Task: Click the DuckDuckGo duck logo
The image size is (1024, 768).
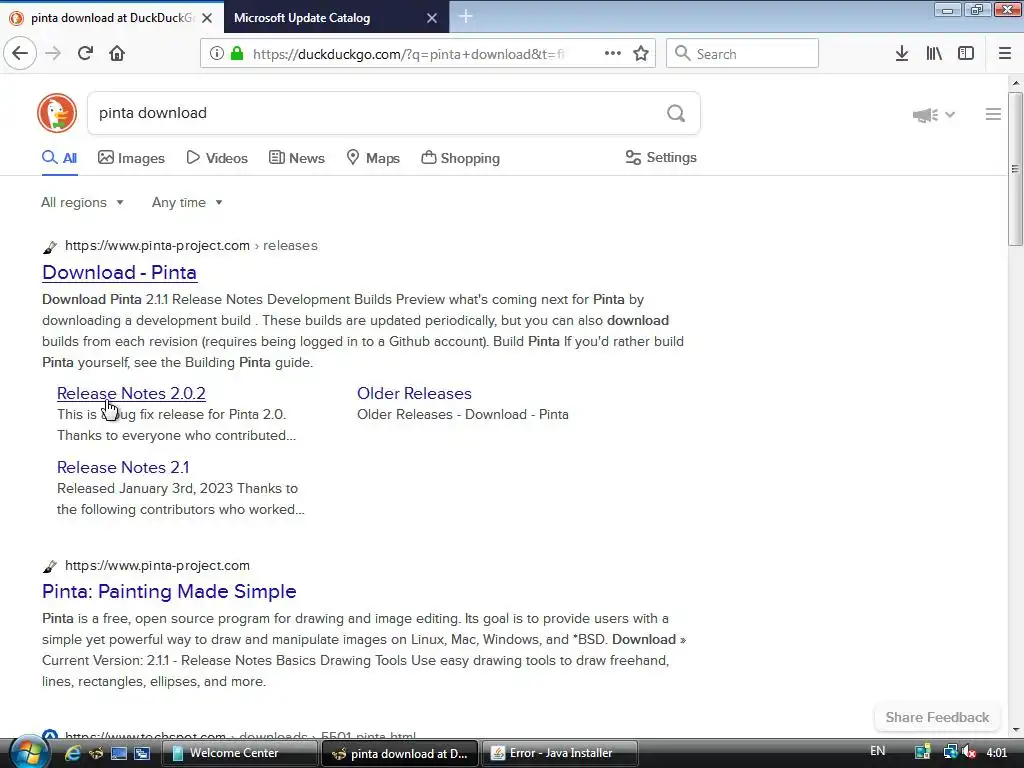Action: click(57, 113)
